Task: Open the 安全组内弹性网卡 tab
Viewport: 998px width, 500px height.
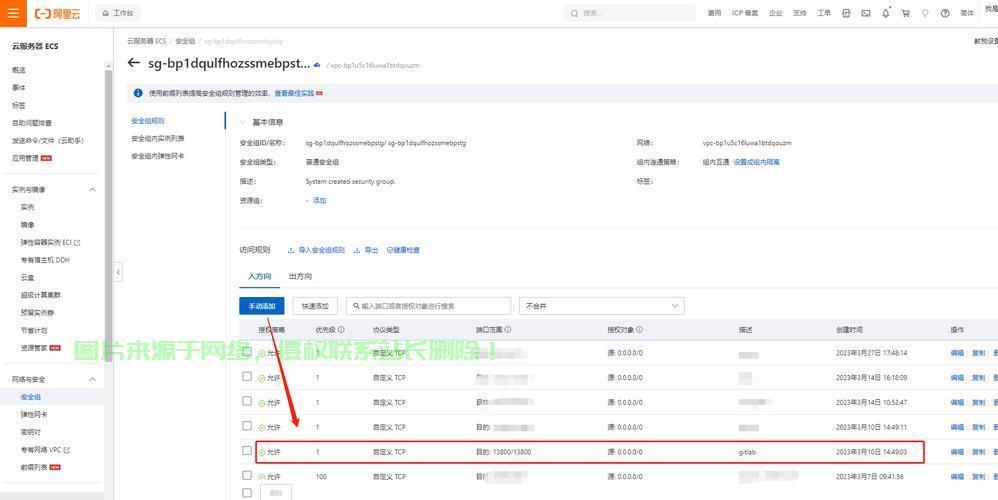Action: (x=158, y=156)
